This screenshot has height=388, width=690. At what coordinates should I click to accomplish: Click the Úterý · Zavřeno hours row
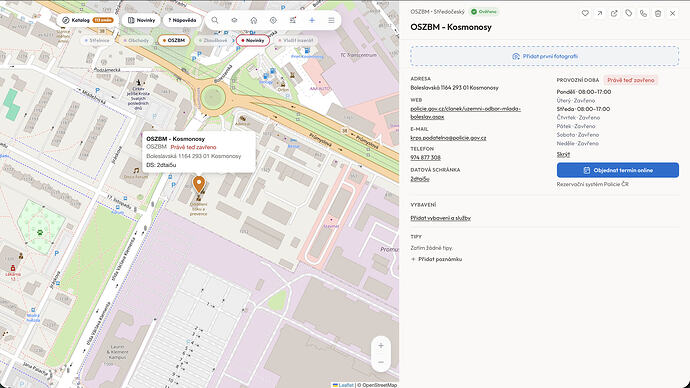point(576,100)
